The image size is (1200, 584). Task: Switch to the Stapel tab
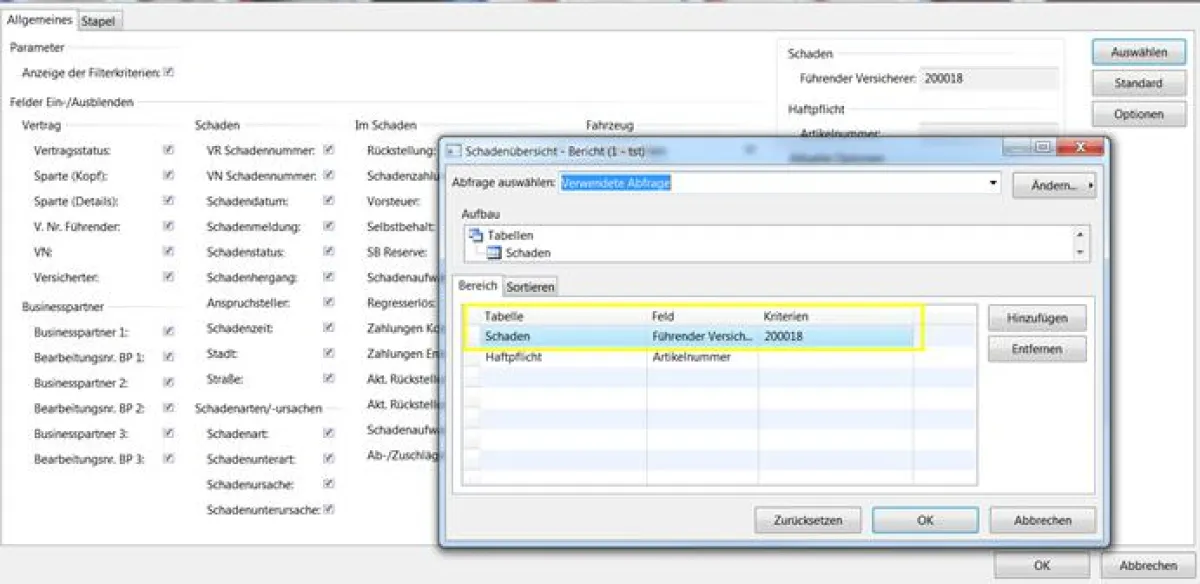click(98, 21)
